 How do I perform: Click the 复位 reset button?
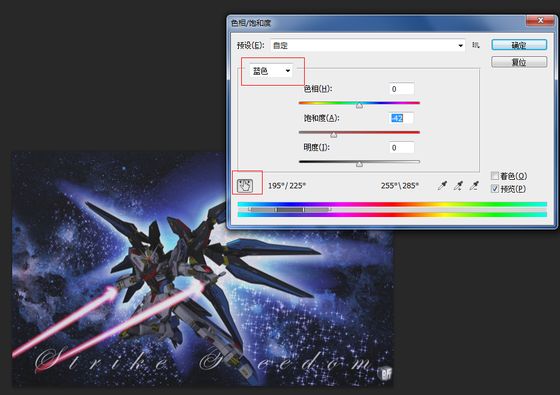[519, 62]
